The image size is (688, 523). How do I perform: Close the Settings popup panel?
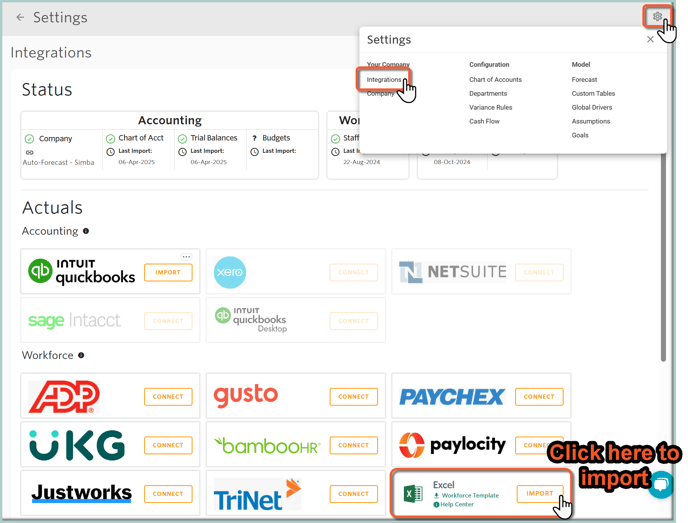650,40
